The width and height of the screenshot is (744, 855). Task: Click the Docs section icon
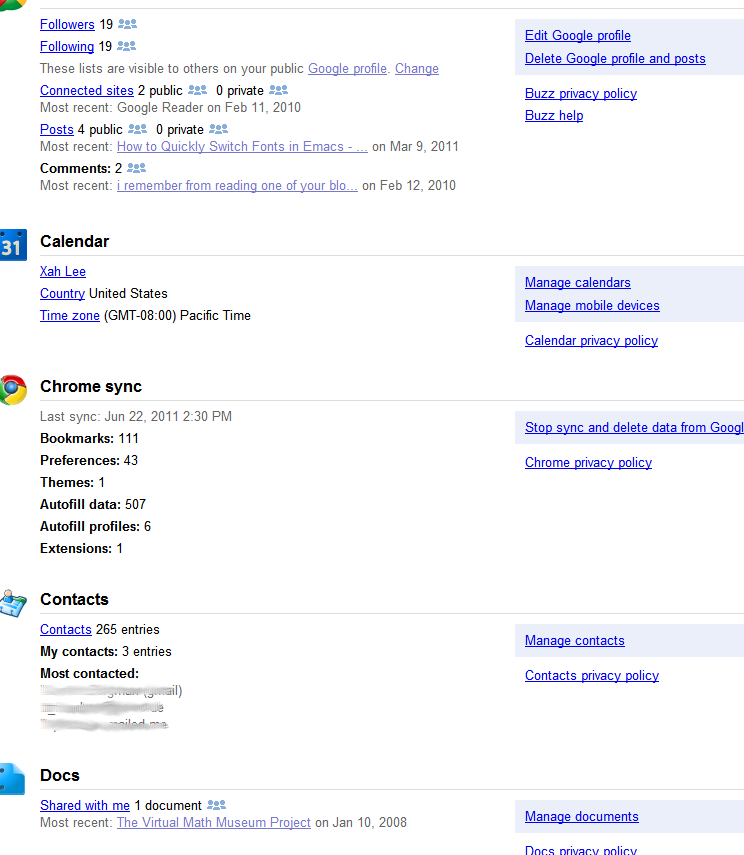(x=13, y=779)
